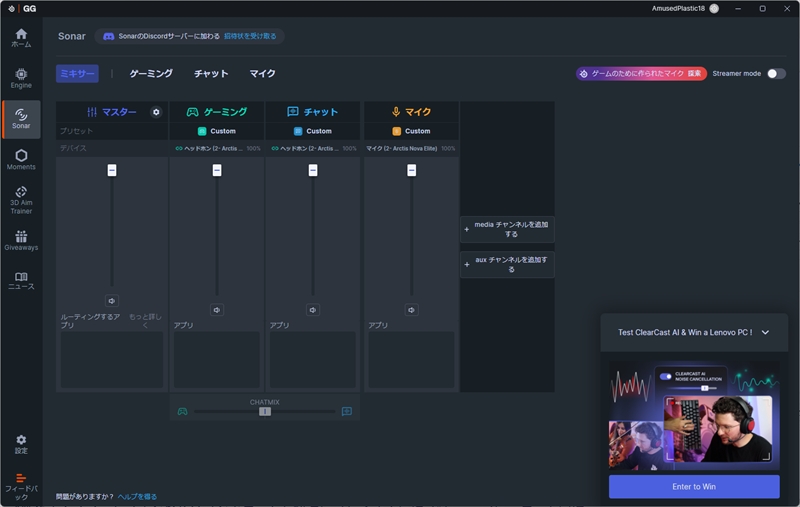Go to the ホーム home page
Viewport: 800px width, 507px height.
[x=21, y=38]
